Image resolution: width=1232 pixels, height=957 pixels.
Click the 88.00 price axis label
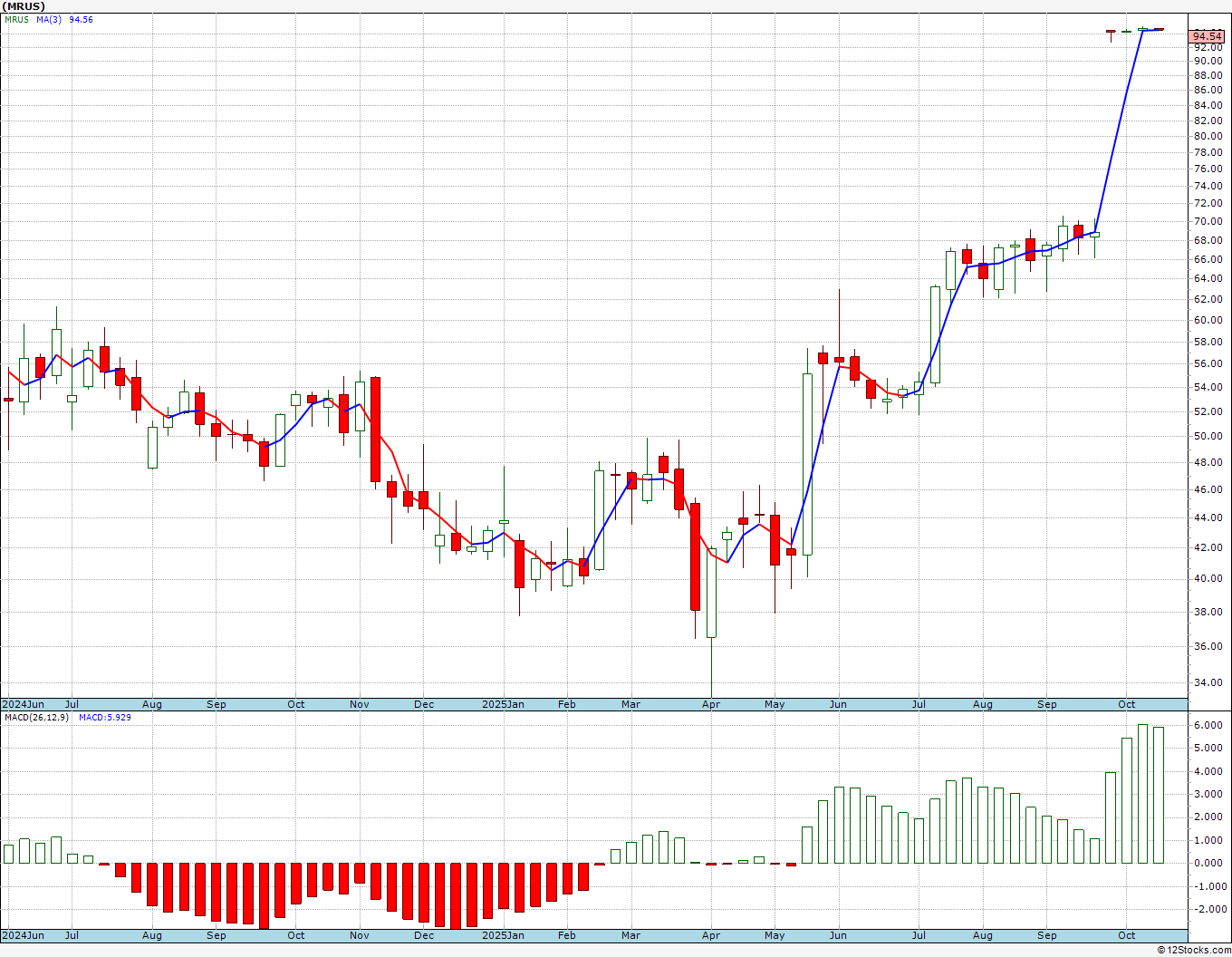(x=1208, y=76)
